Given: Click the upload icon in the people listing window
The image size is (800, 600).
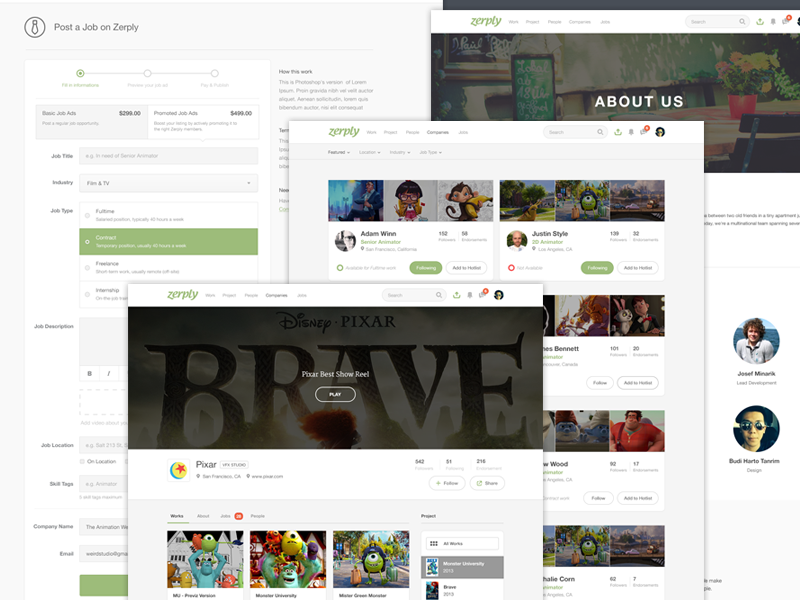Looking at the screenshot, I should point(618,132).
